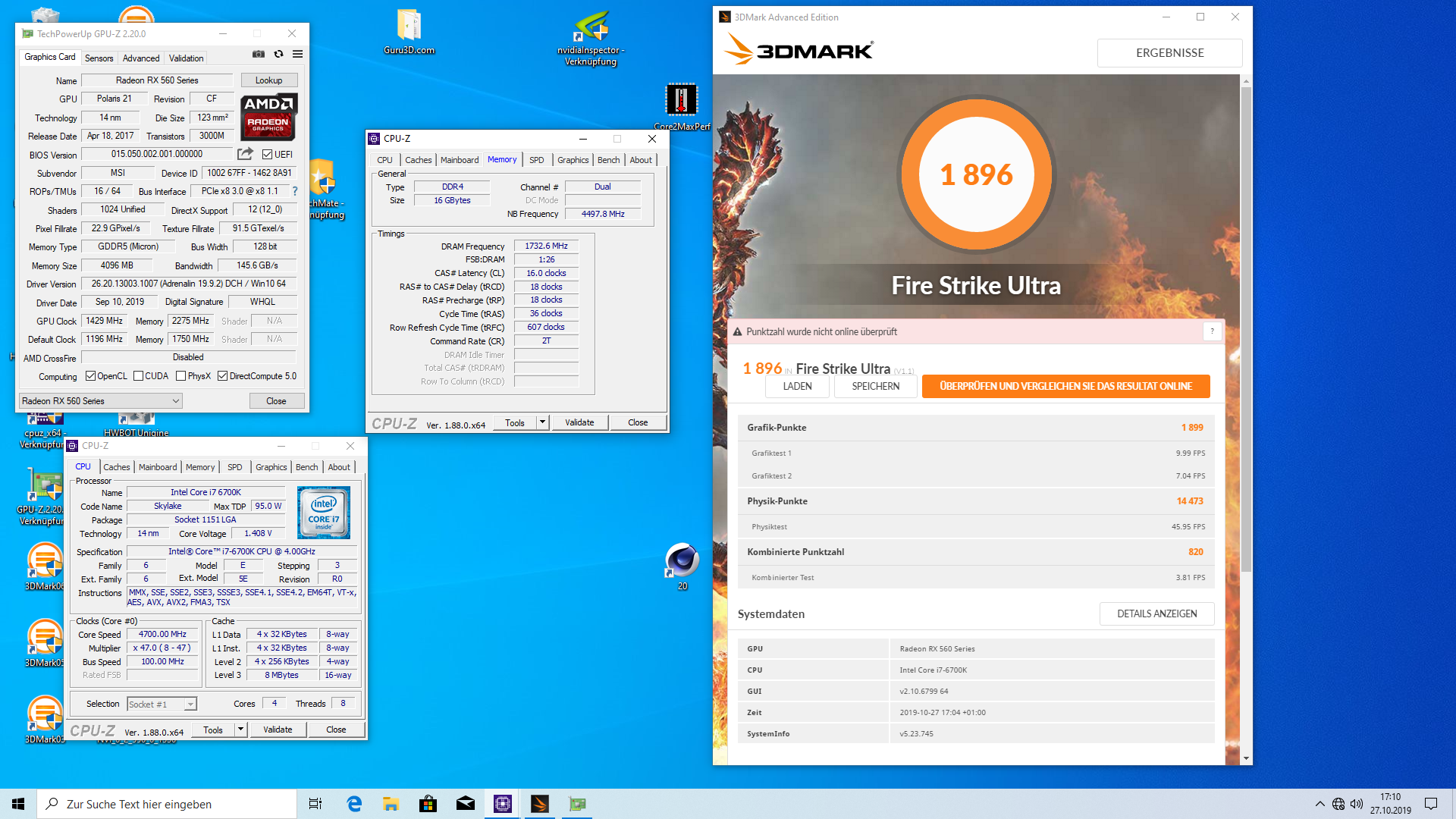Open the Tools dropdown arrow in Memory CPU-Z window
Image resolution: width=1456 pixels, height=819 pixels.
tap(542, 422)
